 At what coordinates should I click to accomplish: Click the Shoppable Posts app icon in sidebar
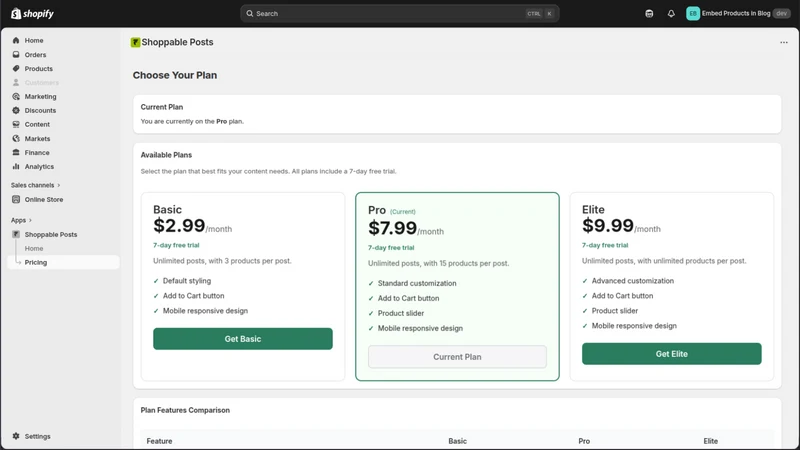click(x=16, y=234)
